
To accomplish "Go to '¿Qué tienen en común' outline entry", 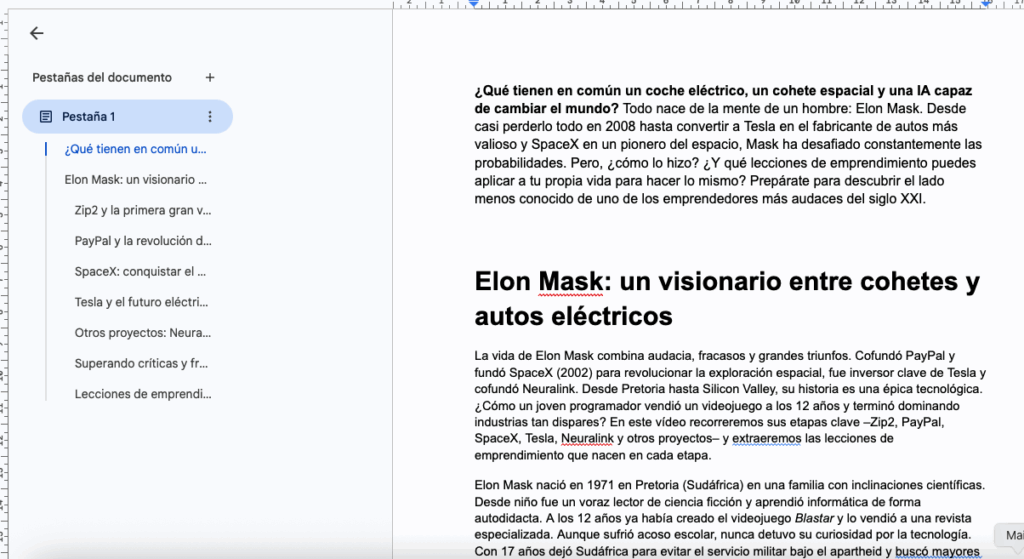I will click(x=135, y=149).
